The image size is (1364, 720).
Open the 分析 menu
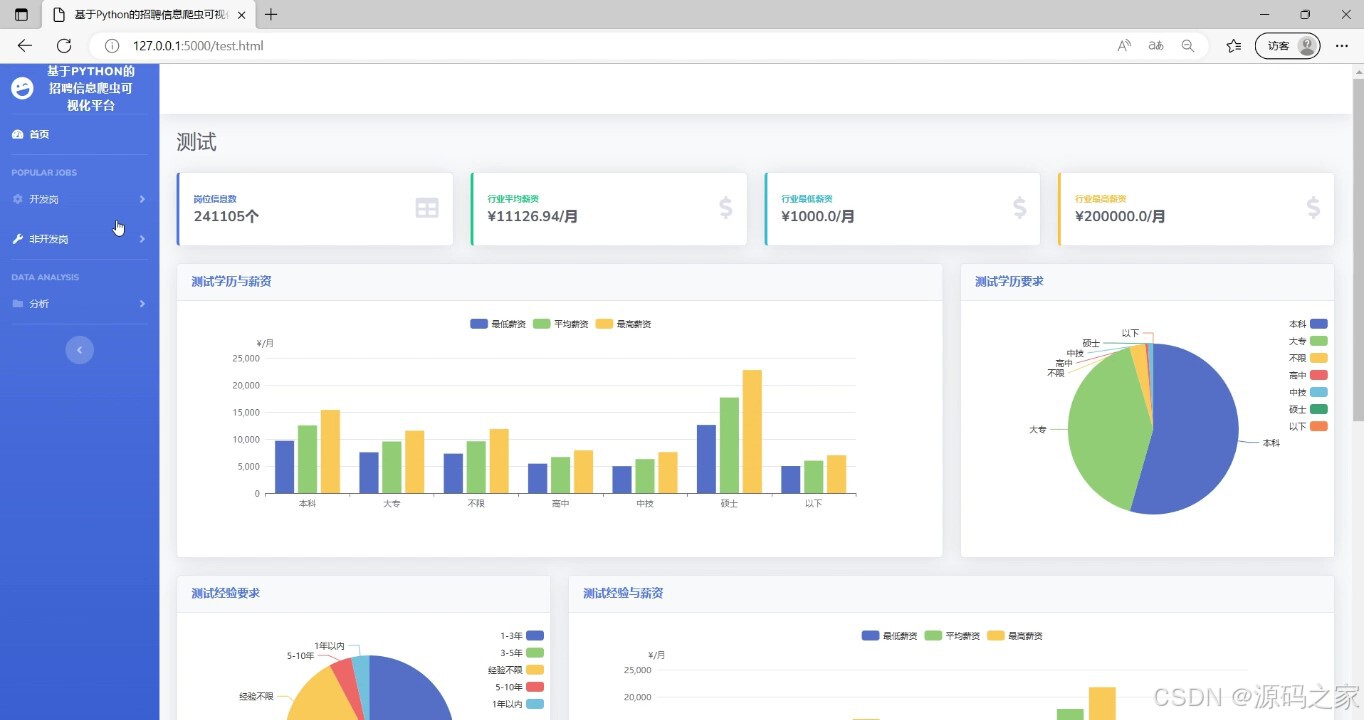point(79,303)
